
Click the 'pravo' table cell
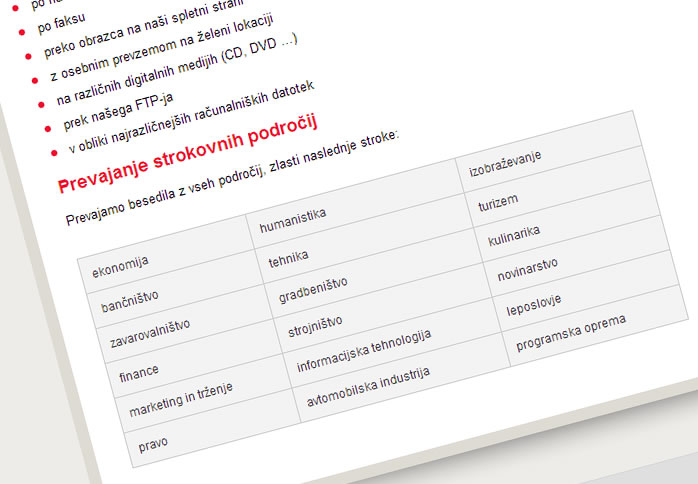click(153, 443)
